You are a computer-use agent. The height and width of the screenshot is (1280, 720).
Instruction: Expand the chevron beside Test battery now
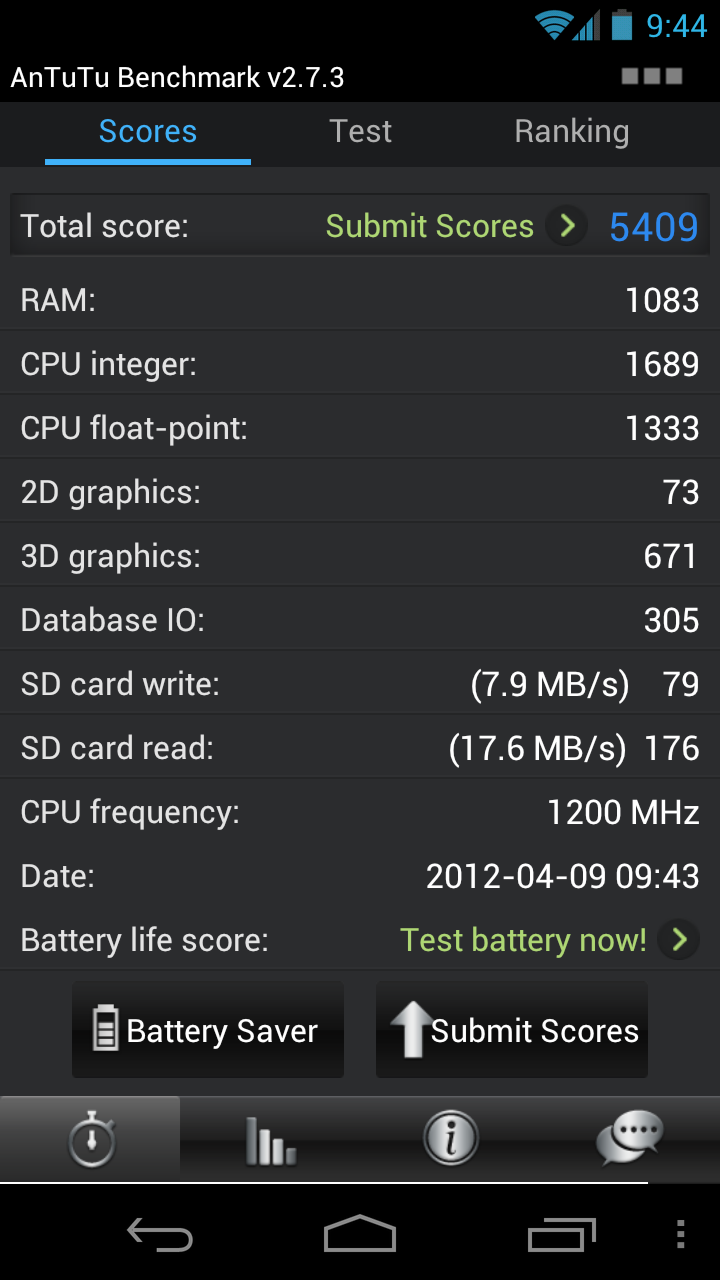click(x=679, y=940)
